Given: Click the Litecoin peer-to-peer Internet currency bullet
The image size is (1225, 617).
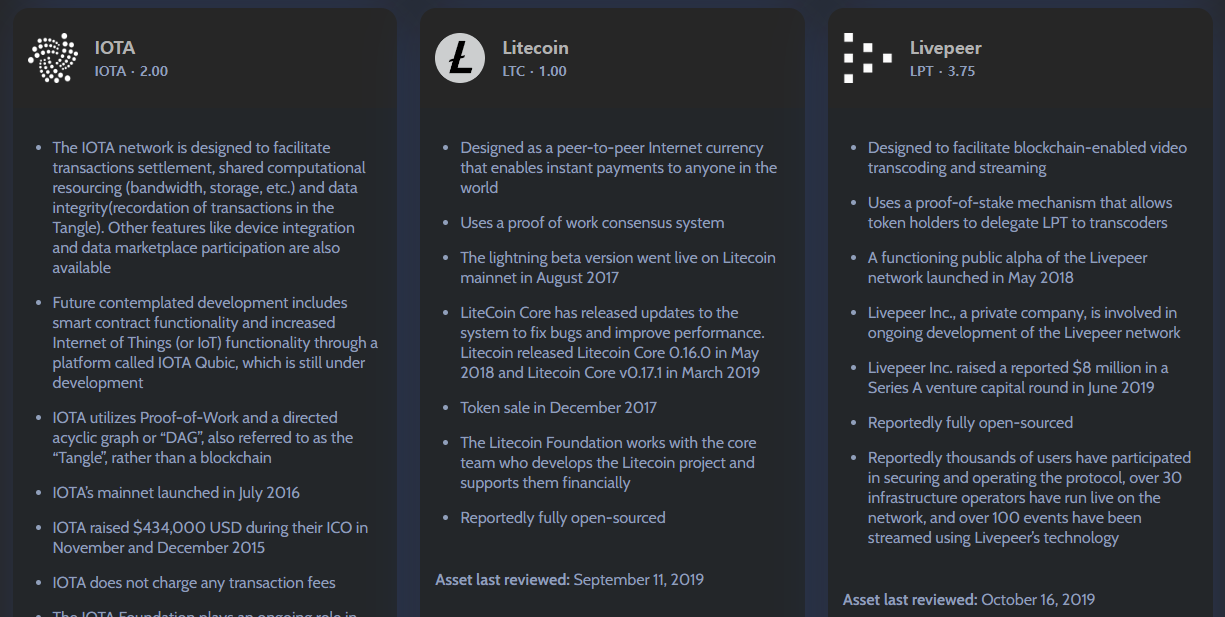Looking at the screenshot, I should 619,168.
